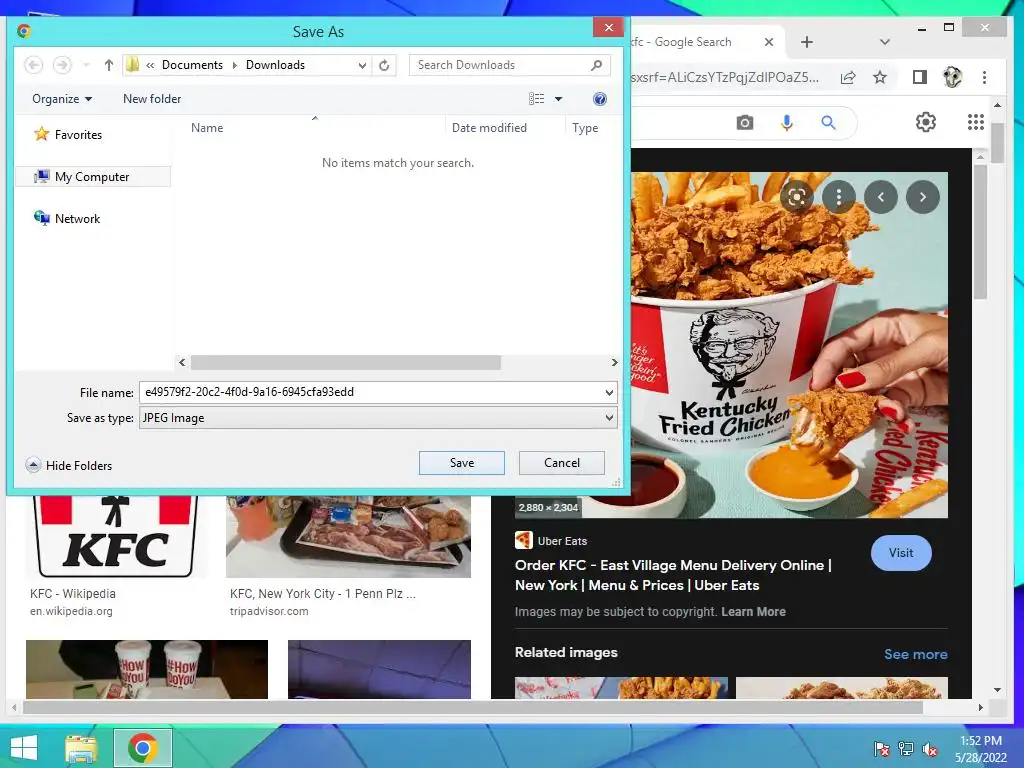Screen dimensions: 1024x768
Task: Open the Learn More copyright link
Action: (x=753, y=612)
